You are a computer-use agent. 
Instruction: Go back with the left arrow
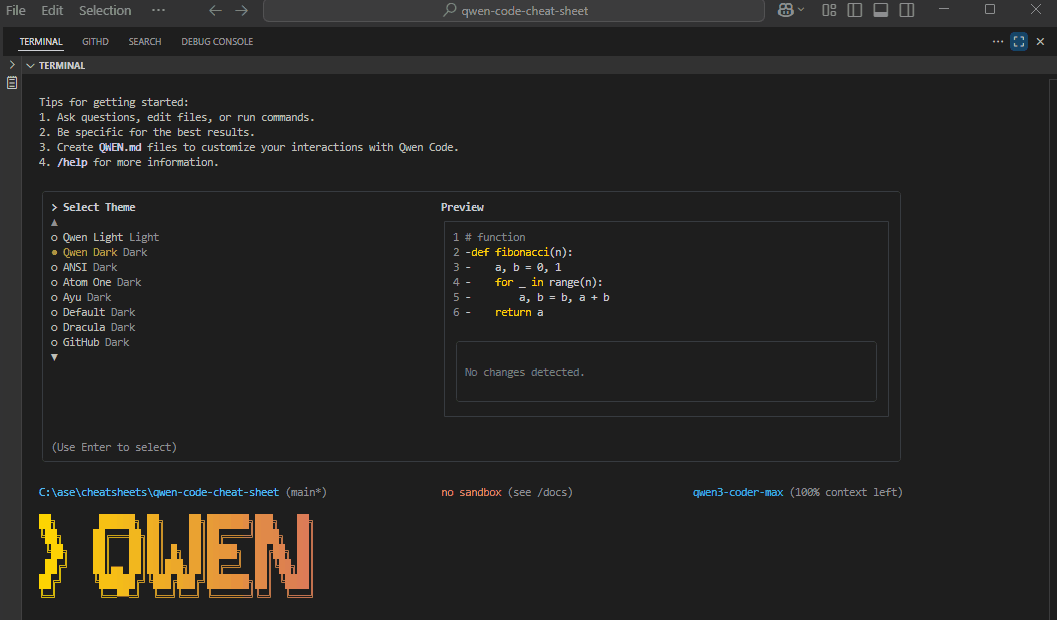coord(215,10)
